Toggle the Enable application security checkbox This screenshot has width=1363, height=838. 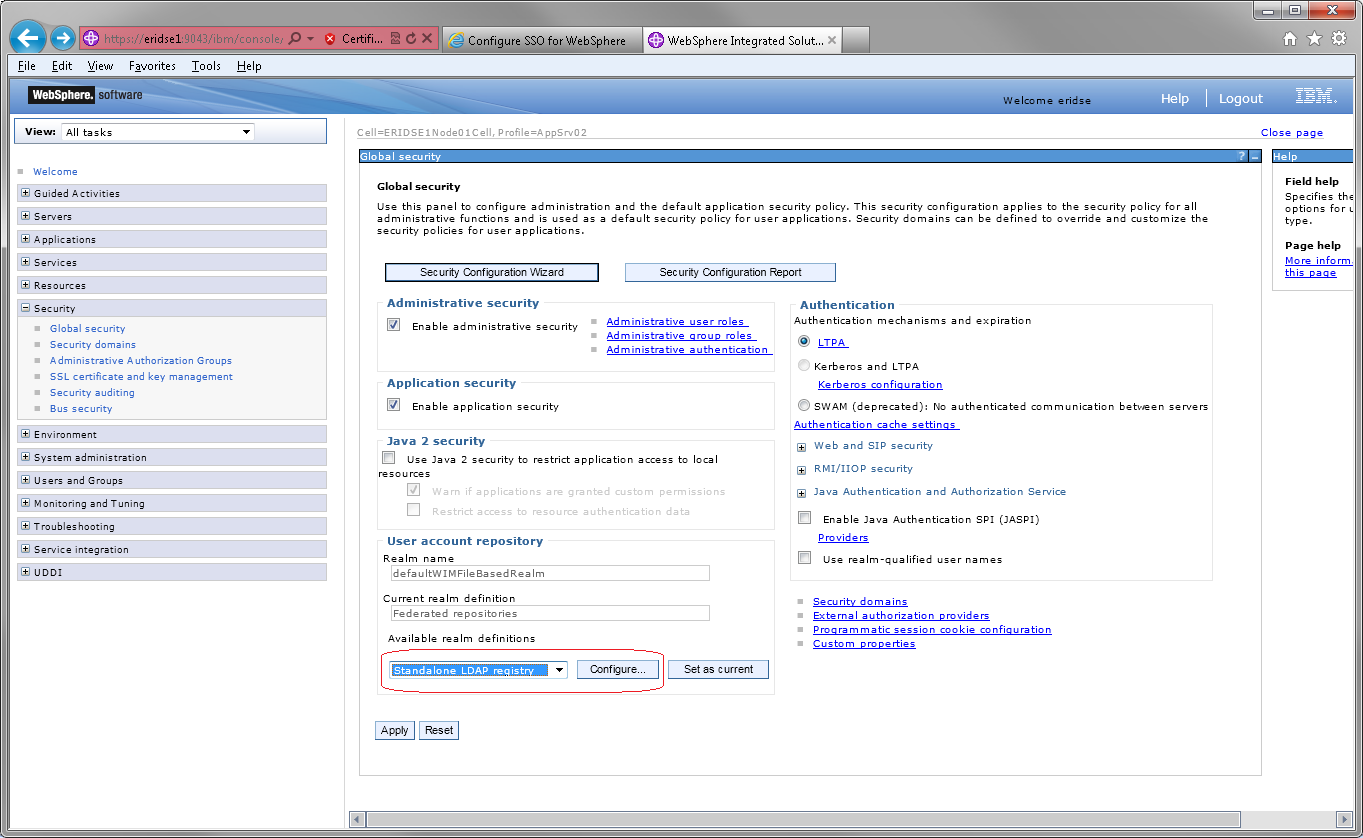pos(394,405)
